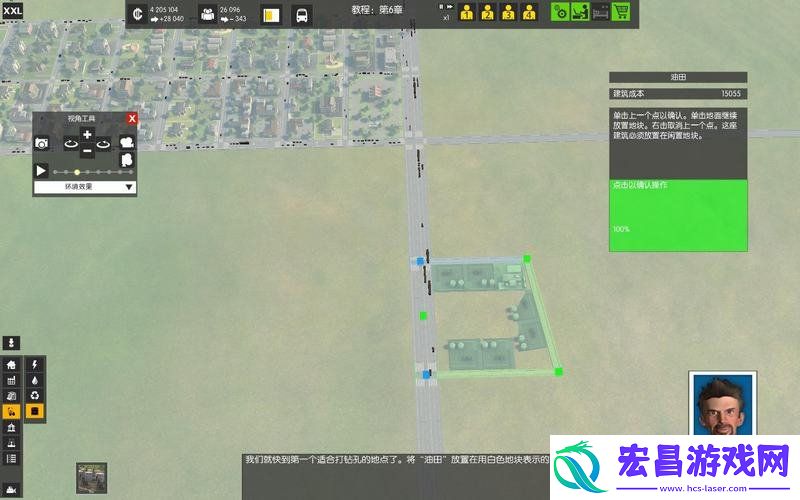Select the highlighted utilities build category

(11, 412)
